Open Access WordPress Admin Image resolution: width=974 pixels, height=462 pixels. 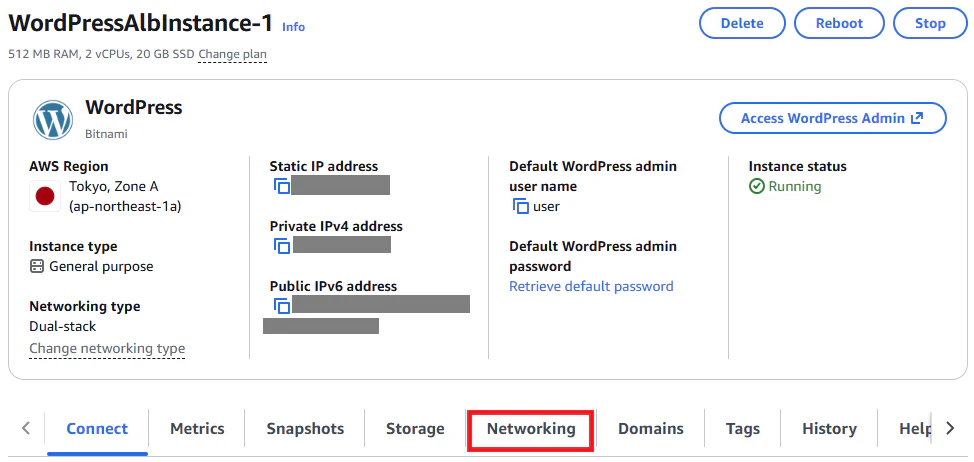[x=832, y=118]
